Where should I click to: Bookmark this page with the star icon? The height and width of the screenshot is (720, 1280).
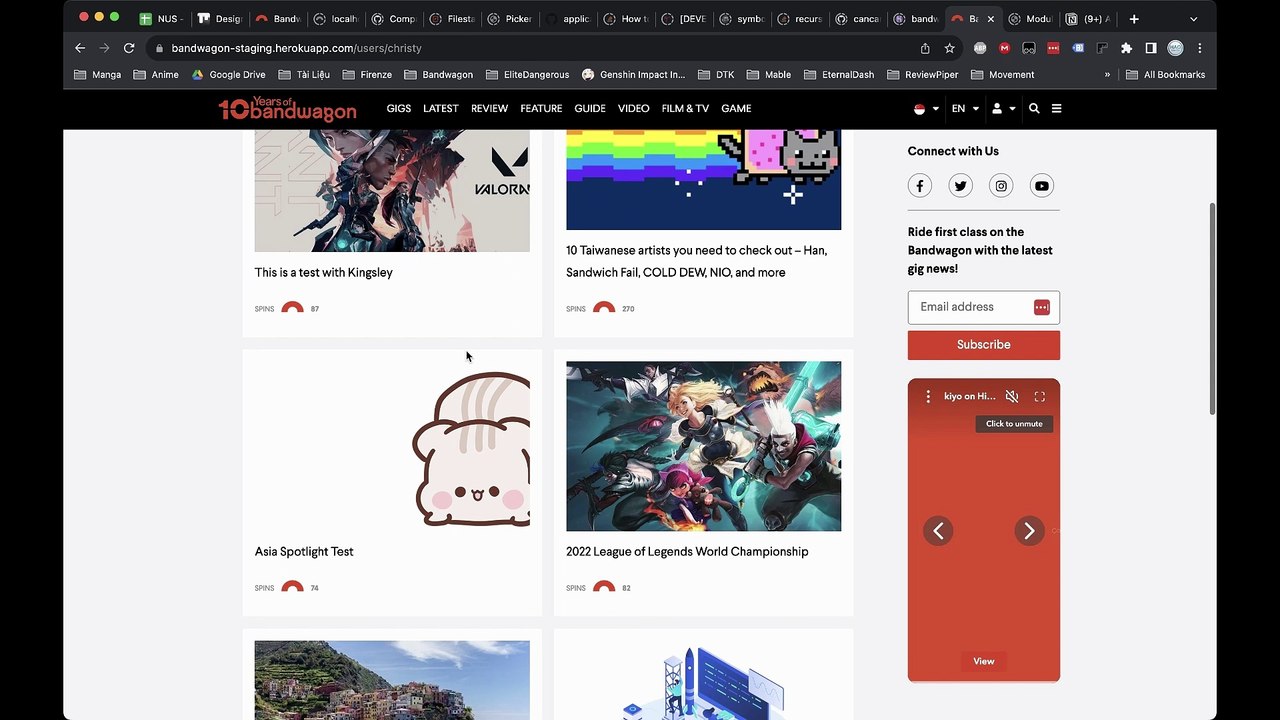tap(949, 48)
